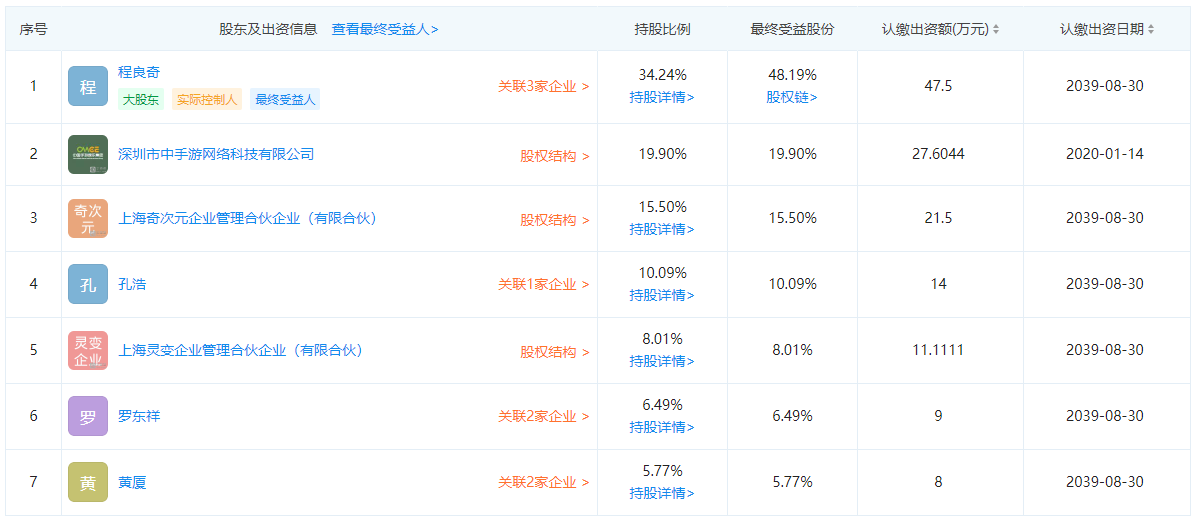Click the 黄 olive avatar icon
The height and width of the screenshot is (523, 1201).
(x=88, y=483)
